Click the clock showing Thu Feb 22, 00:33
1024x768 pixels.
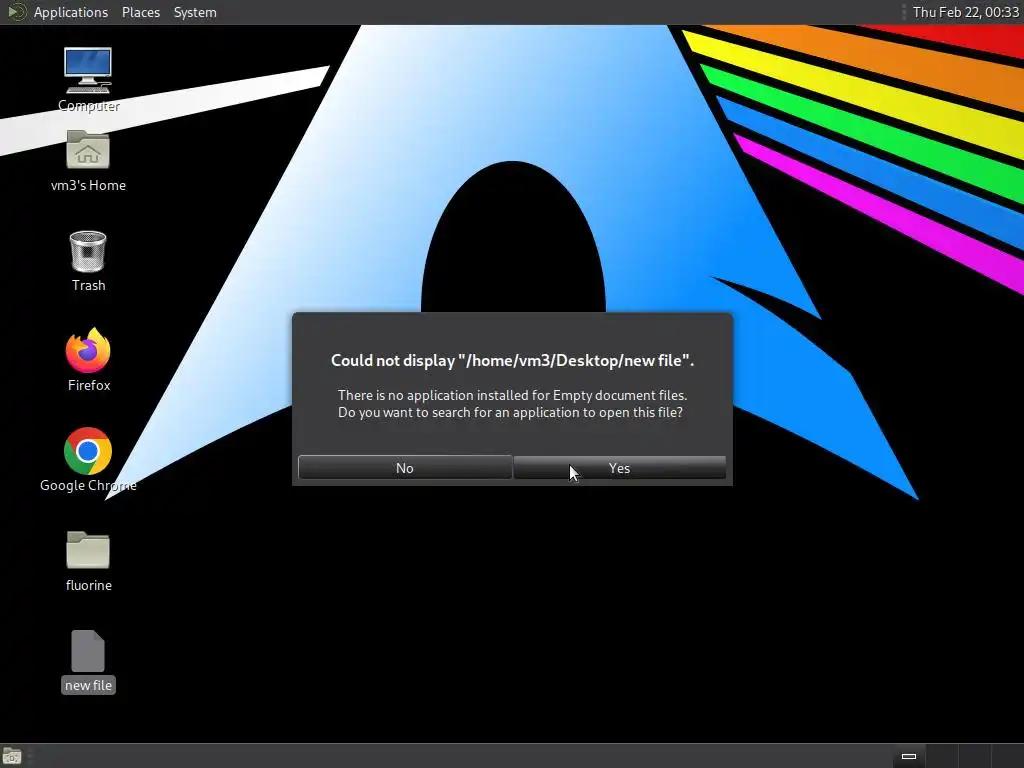[x=966, y=12]
